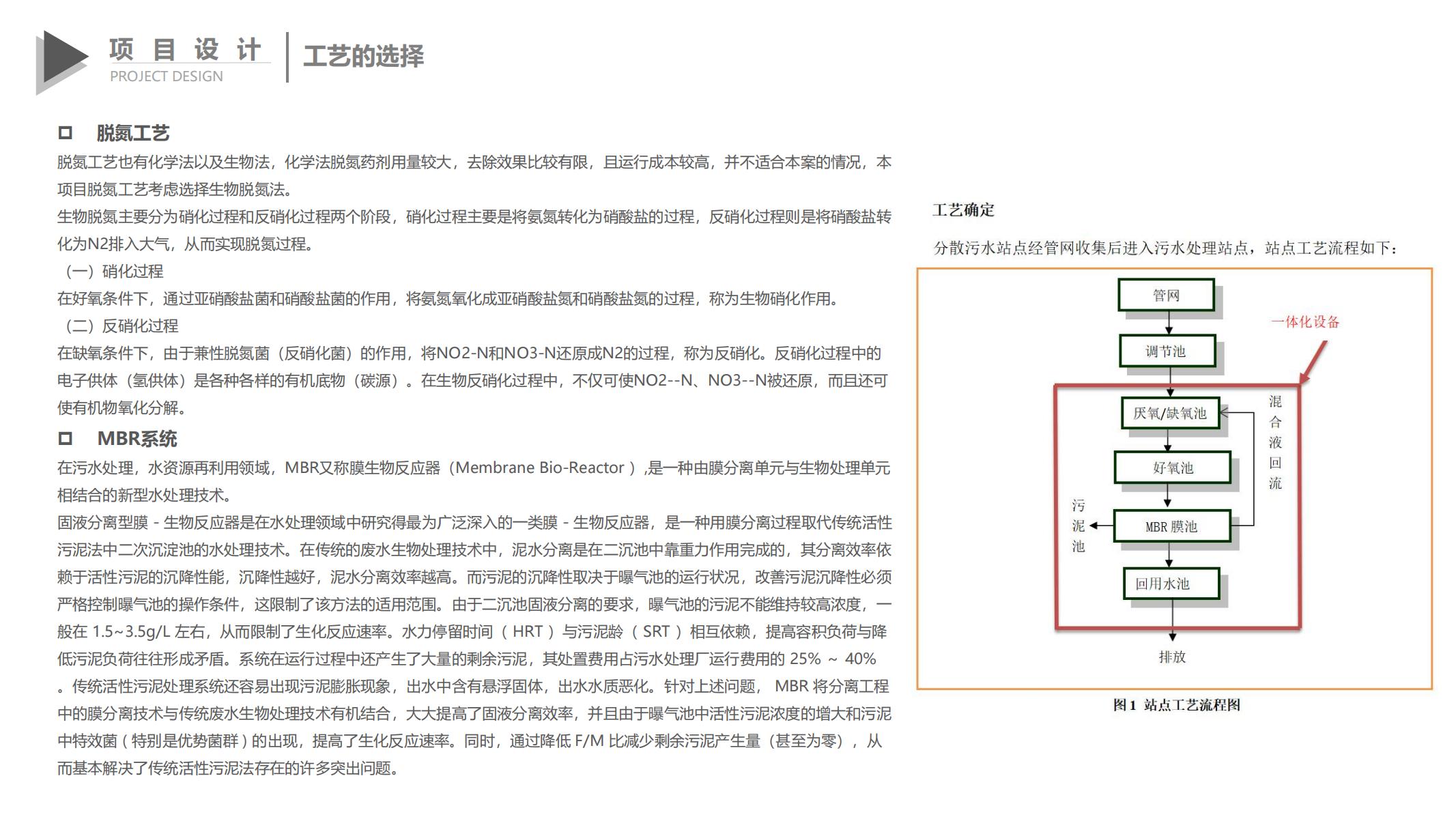Click the 排放 label under the flowchart
The height and width of the screenshot is (819, 1456).
[1172, 657]
